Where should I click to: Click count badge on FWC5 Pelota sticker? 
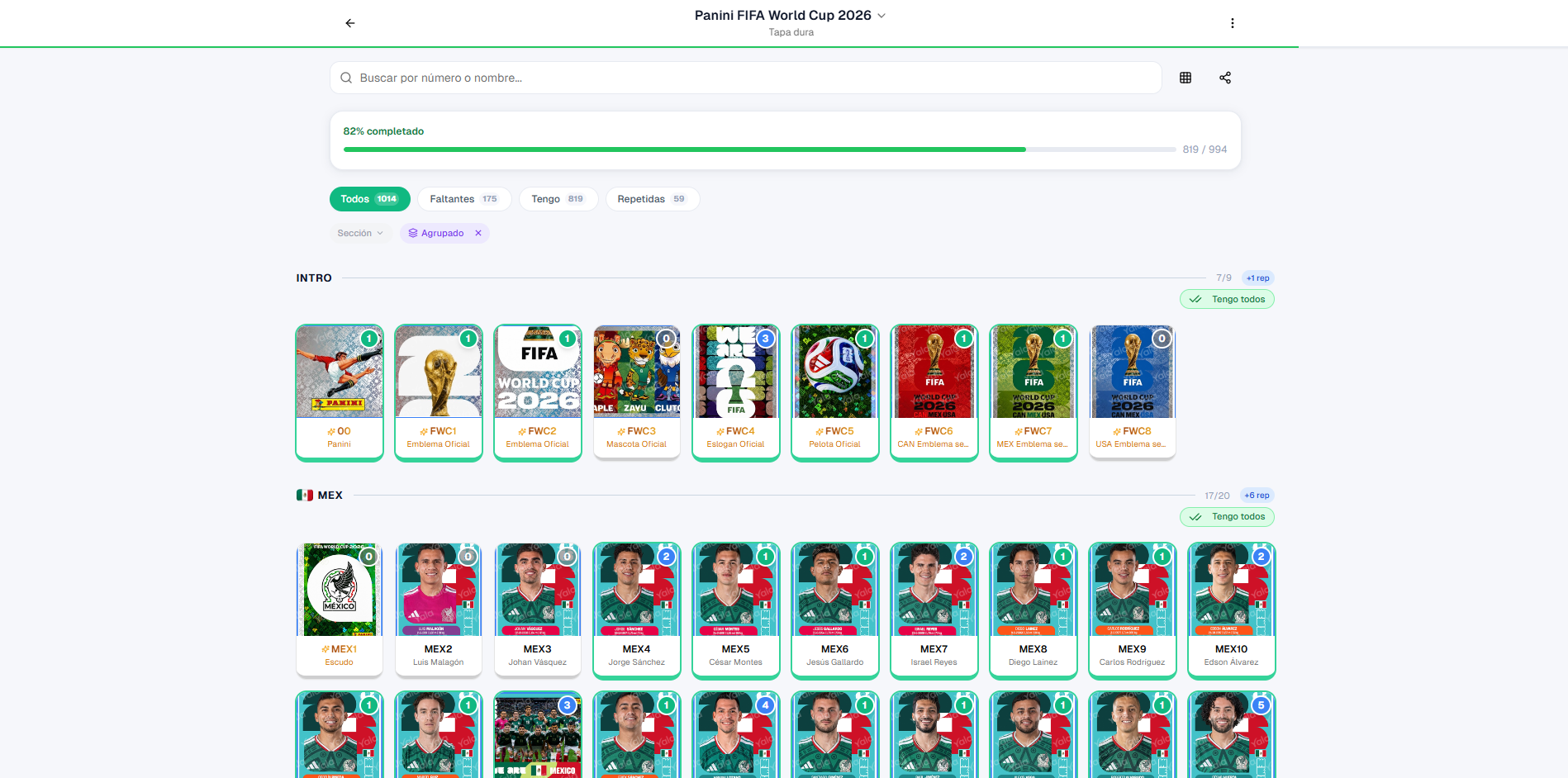coord(865,339)
